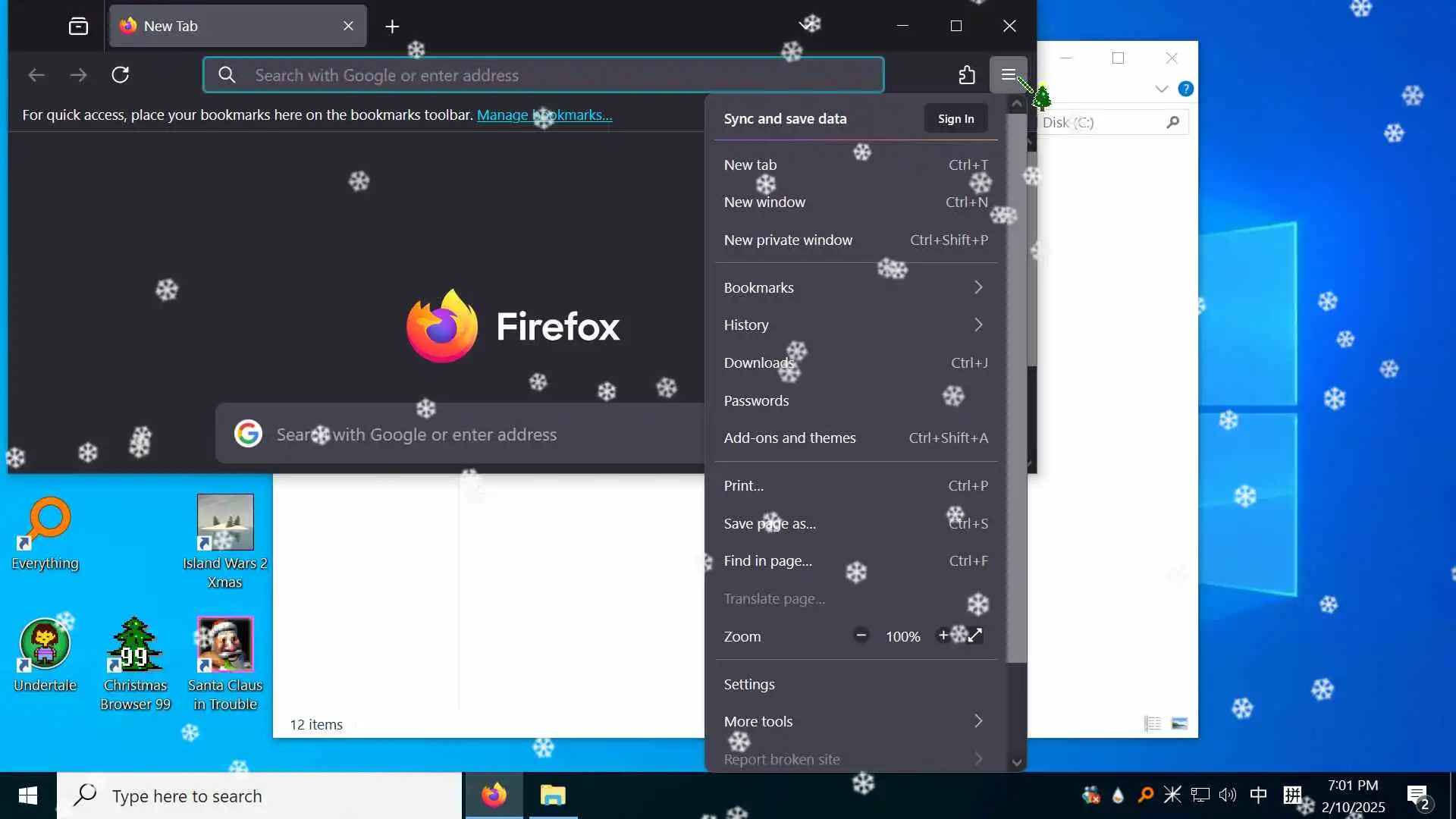Click the reload page icon
Screen dimensions: 1456x819
120,75
